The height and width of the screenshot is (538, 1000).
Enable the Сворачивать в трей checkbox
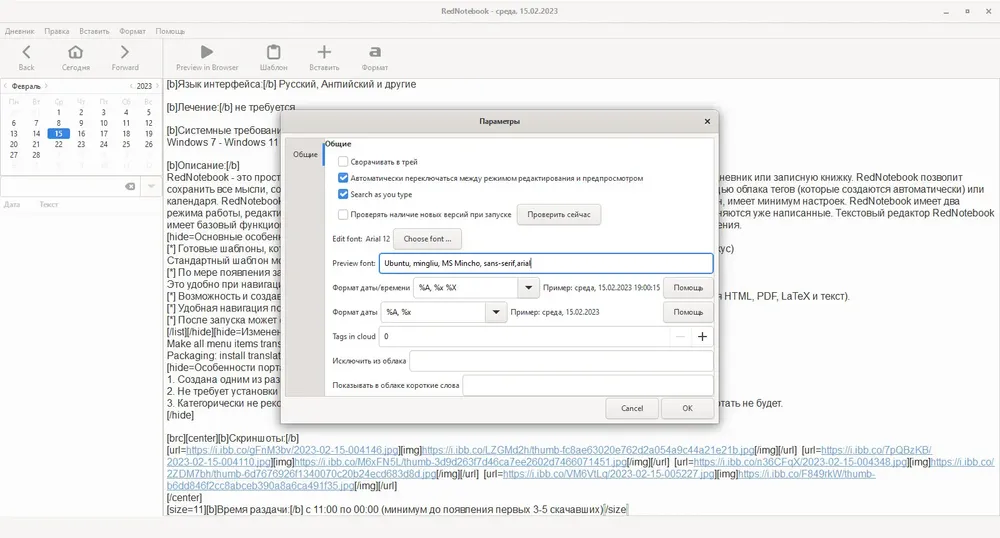(343, 162)
